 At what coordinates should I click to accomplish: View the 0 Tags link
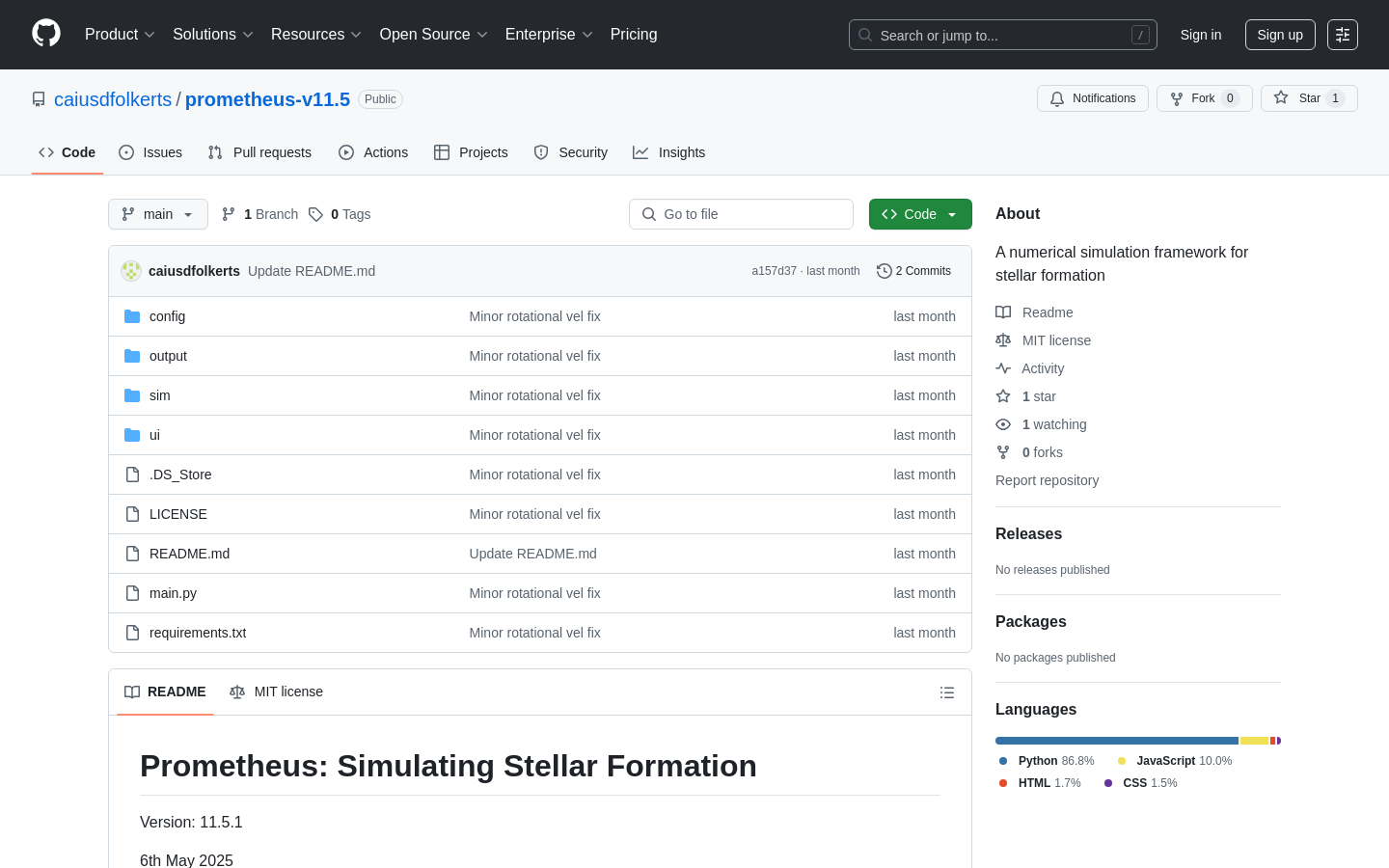pos(340,214)
